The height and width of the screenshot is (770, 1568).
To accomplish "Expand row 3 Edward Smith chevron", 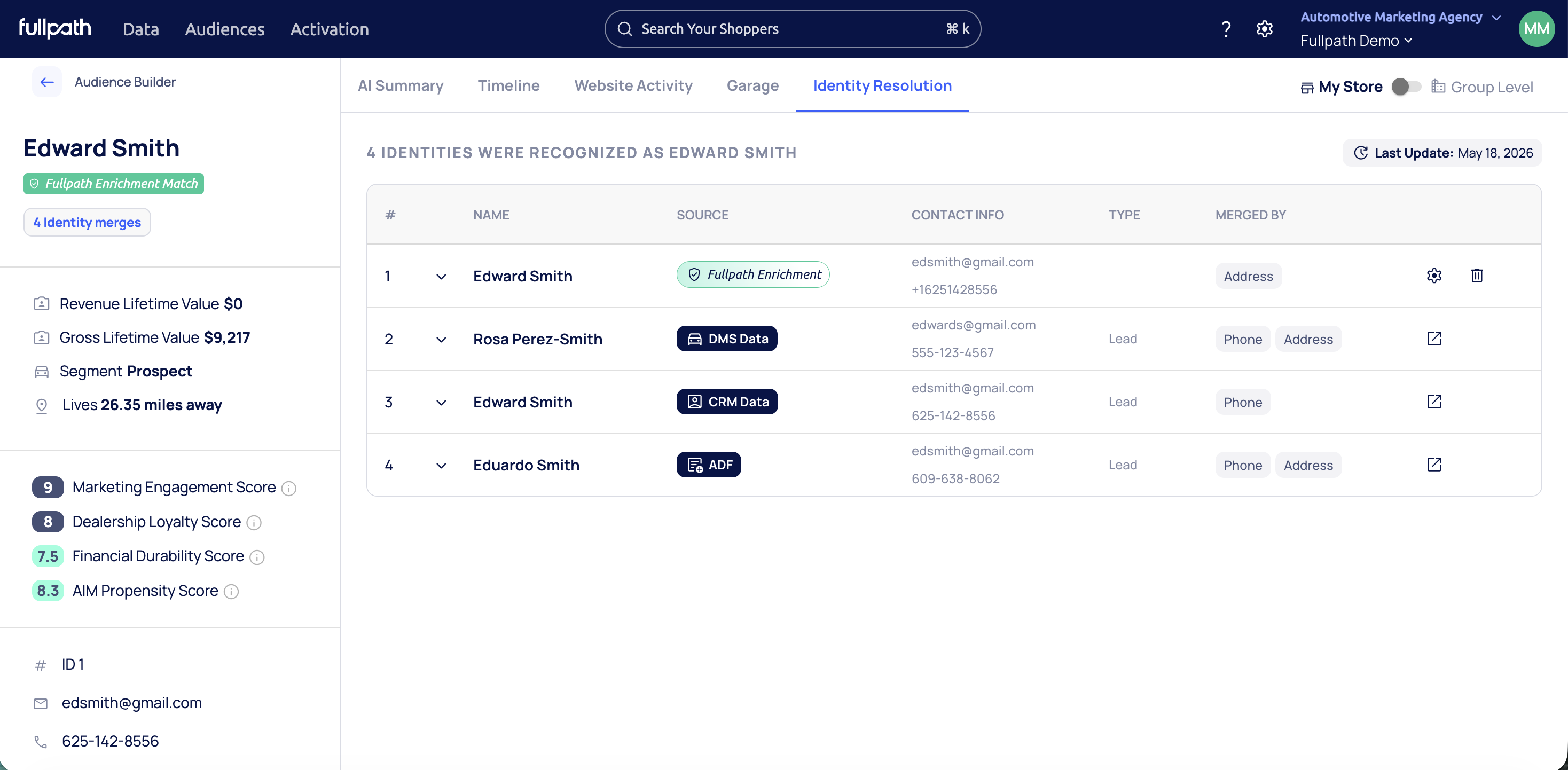I will [x=441, y=403].
